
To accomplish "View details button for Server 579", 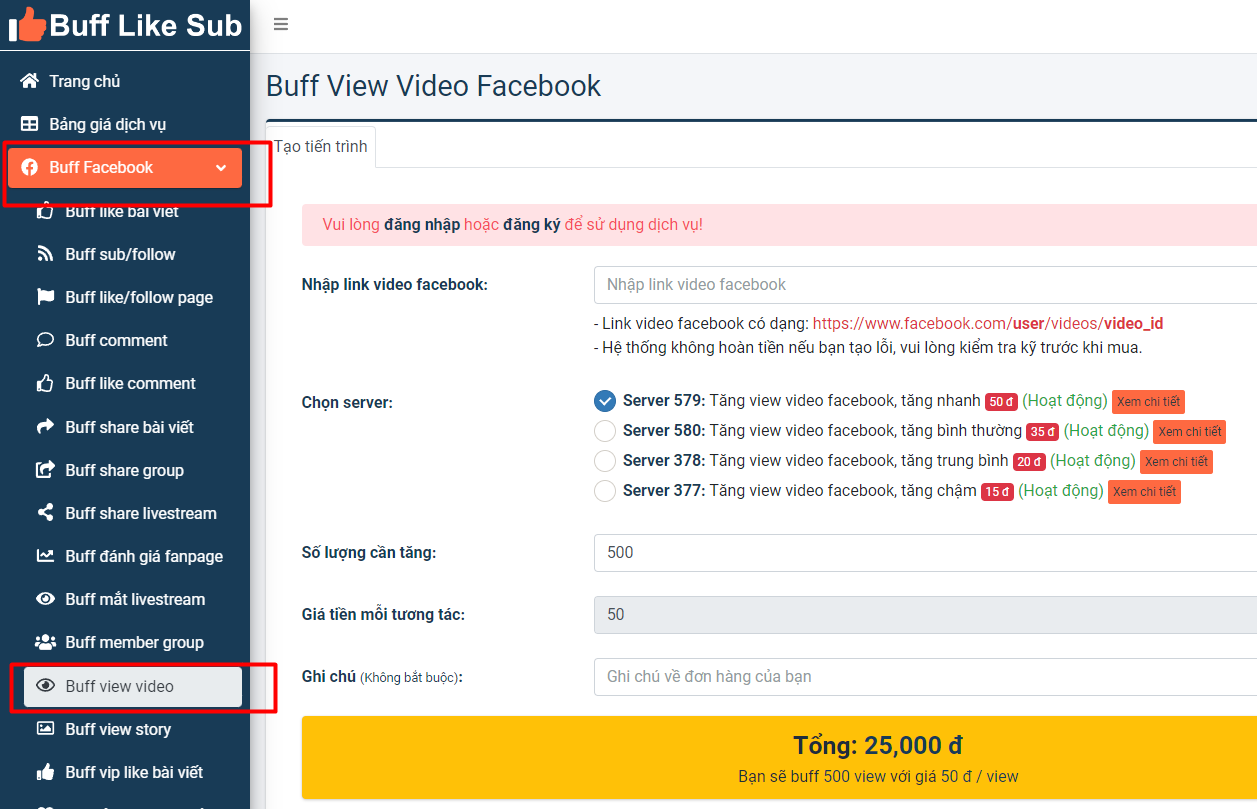I will coord(1148,401).
